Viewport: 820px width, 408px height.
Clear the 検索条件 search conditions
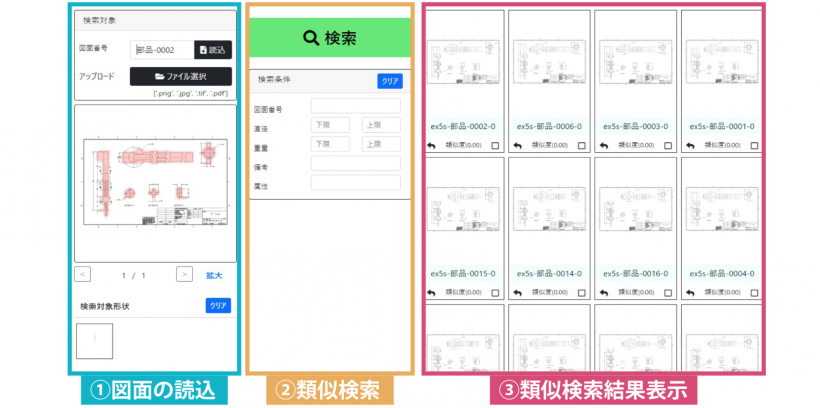(389, 82)
